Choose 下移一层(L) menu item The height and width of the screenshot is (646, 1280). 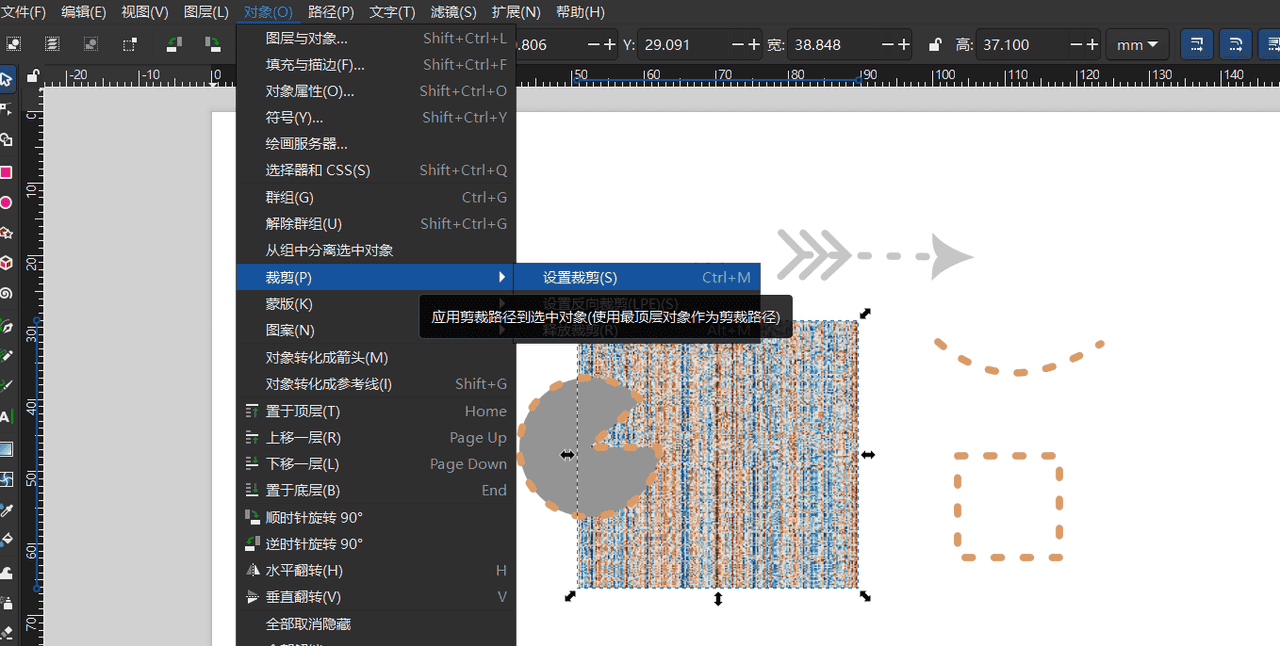point(375,464)
